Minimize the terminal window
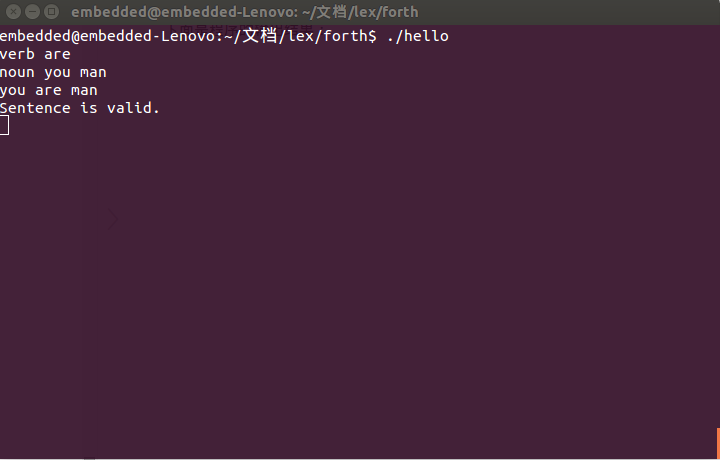The height and width of the screenshot is (460, 720). [30, 12]
